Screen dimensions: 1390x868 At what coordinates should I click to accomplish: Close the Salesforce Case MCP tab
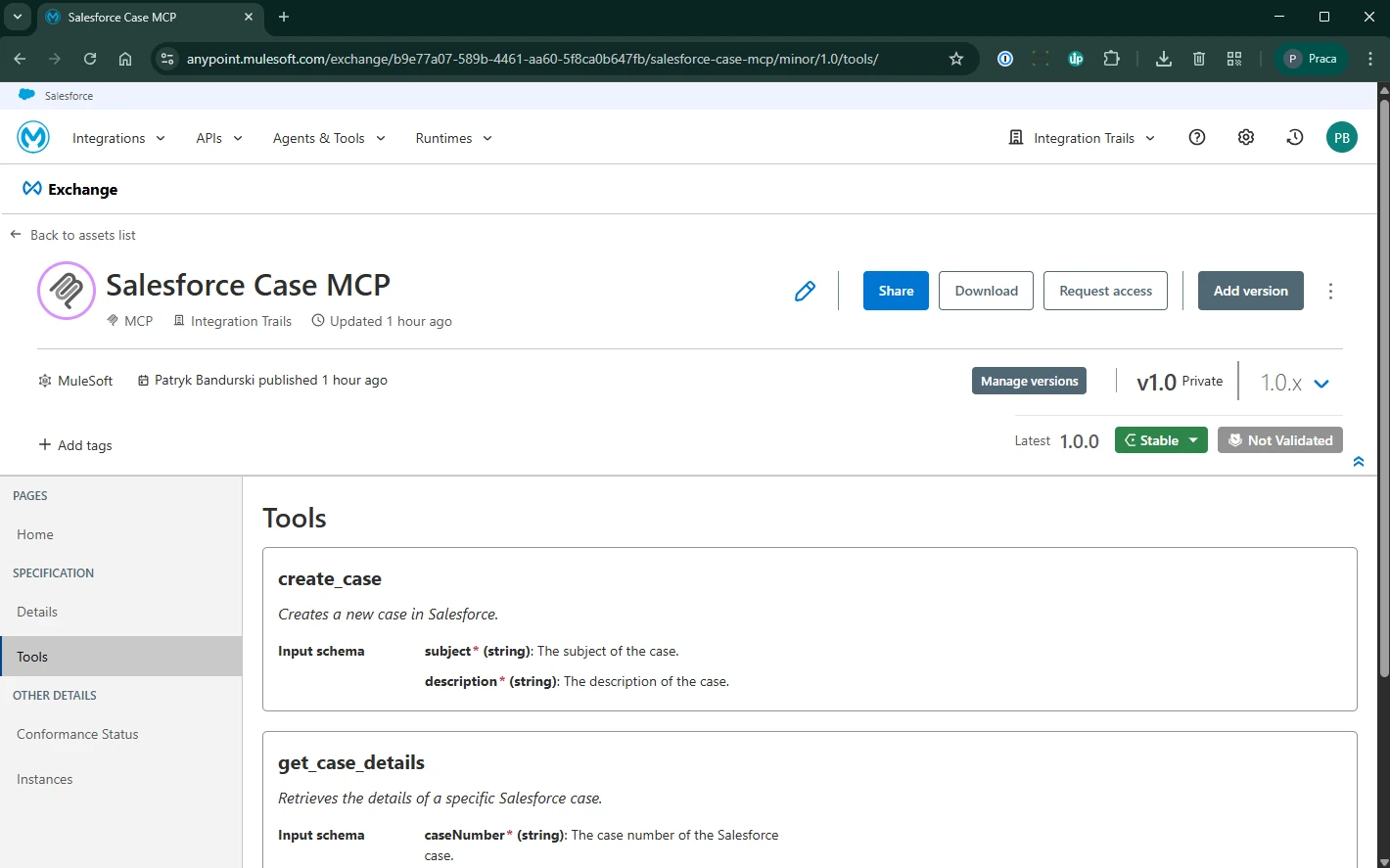click(x=249, y=17)
